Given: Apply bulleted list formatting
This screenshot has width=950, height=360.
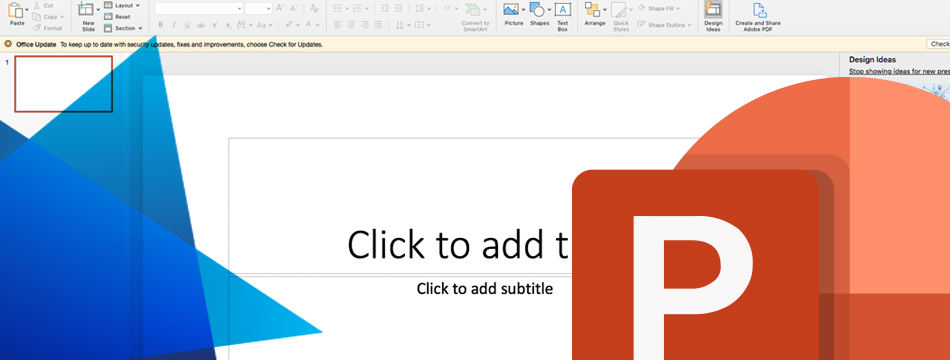Looking at the screenshot, I should (x=338, y=8).
